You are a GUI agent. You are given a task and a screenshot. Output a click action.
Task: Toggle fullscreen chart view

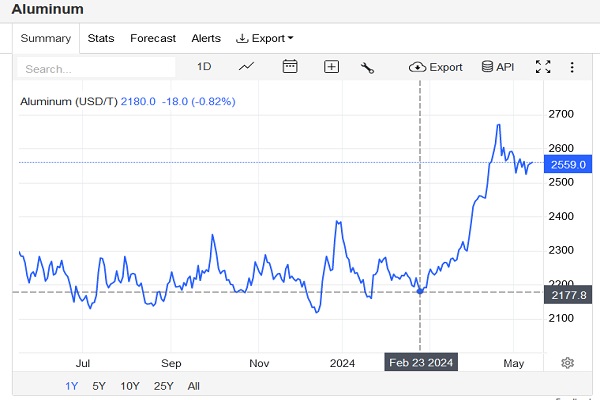[x=543, y=67]
